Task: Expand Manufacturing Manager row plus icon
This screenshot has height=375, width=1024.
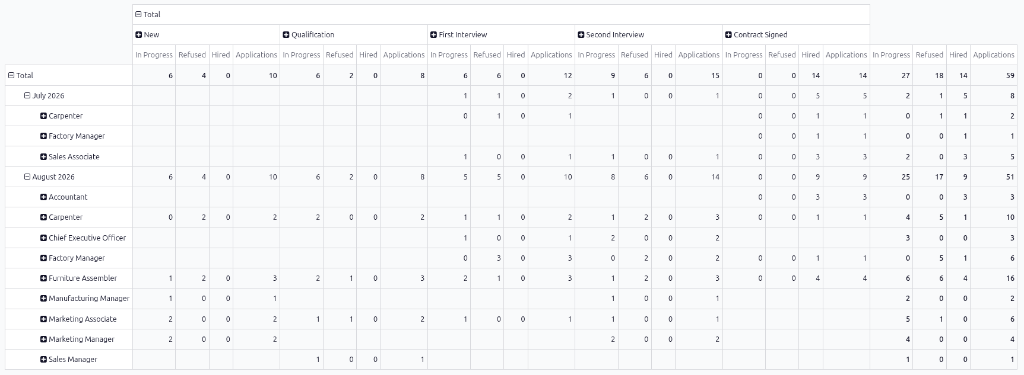Action: pyautogui.click(x=44, y=299)
